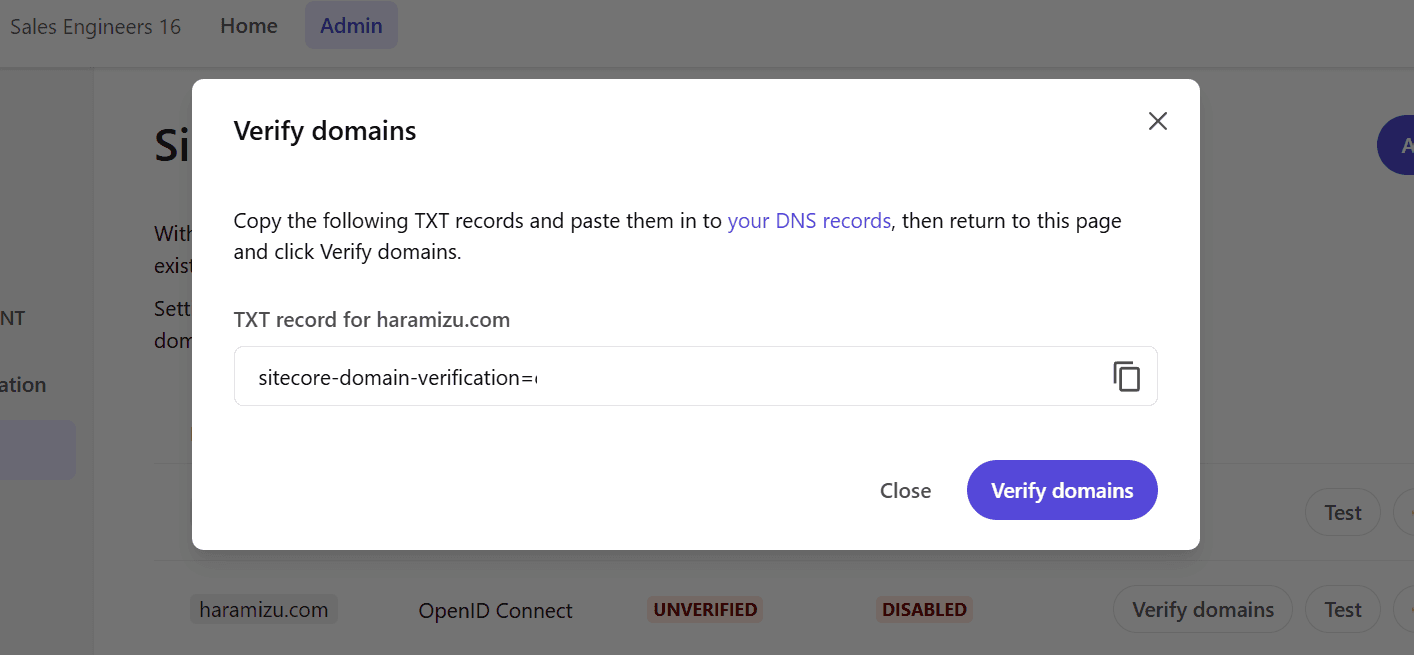Click the sidebar item ending in 'ation'
Screen dimensions: 1414x655
(23, 385)
